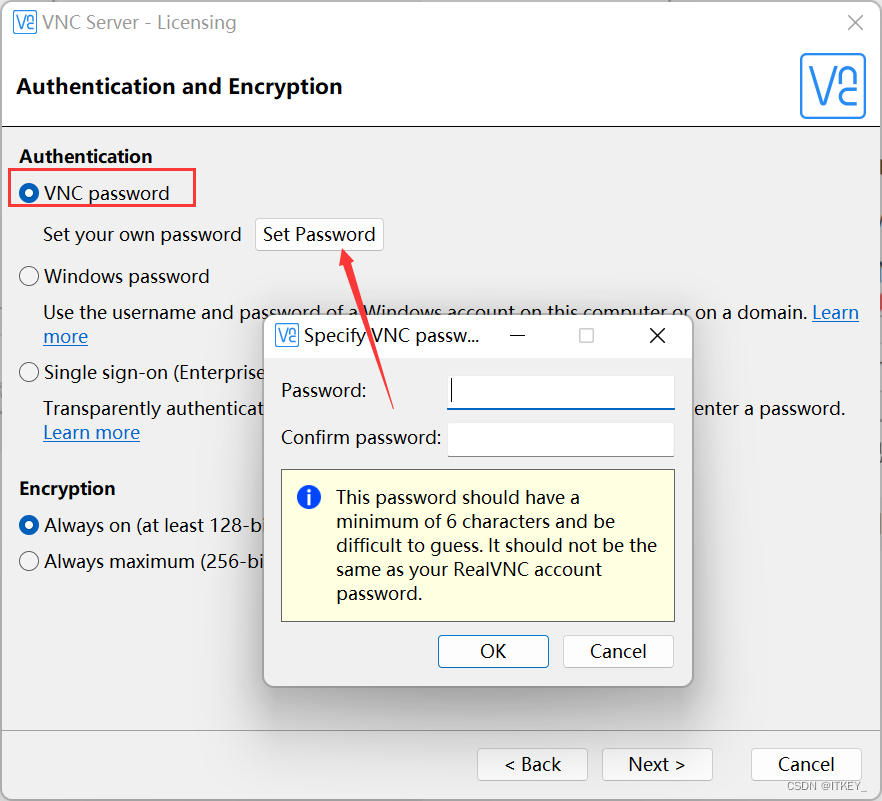Screen dimensions: 882x801
Task: Click the VNC icon on Specify VNC password dialog
Action: point(286,336)
